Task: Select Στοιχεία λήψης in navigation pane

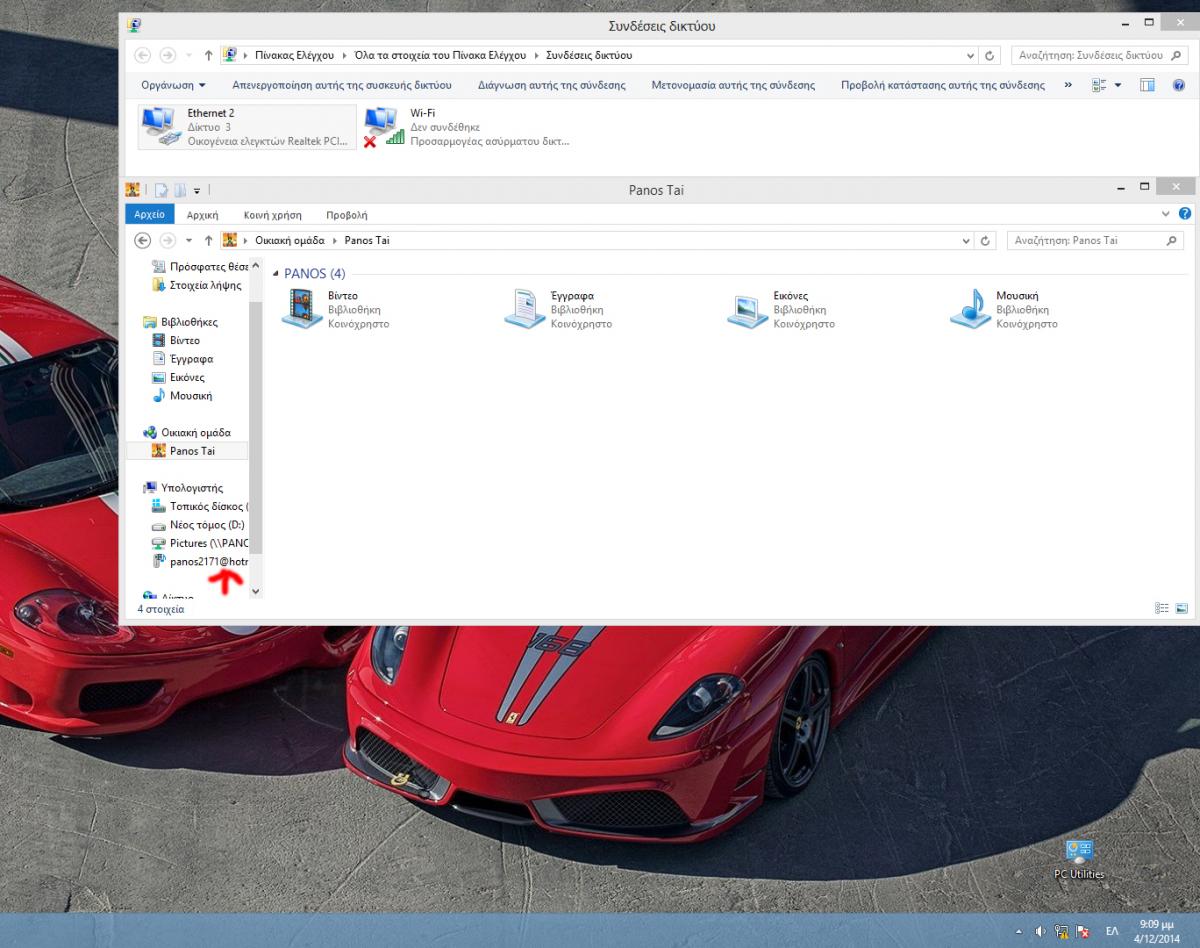Action: 197,285
